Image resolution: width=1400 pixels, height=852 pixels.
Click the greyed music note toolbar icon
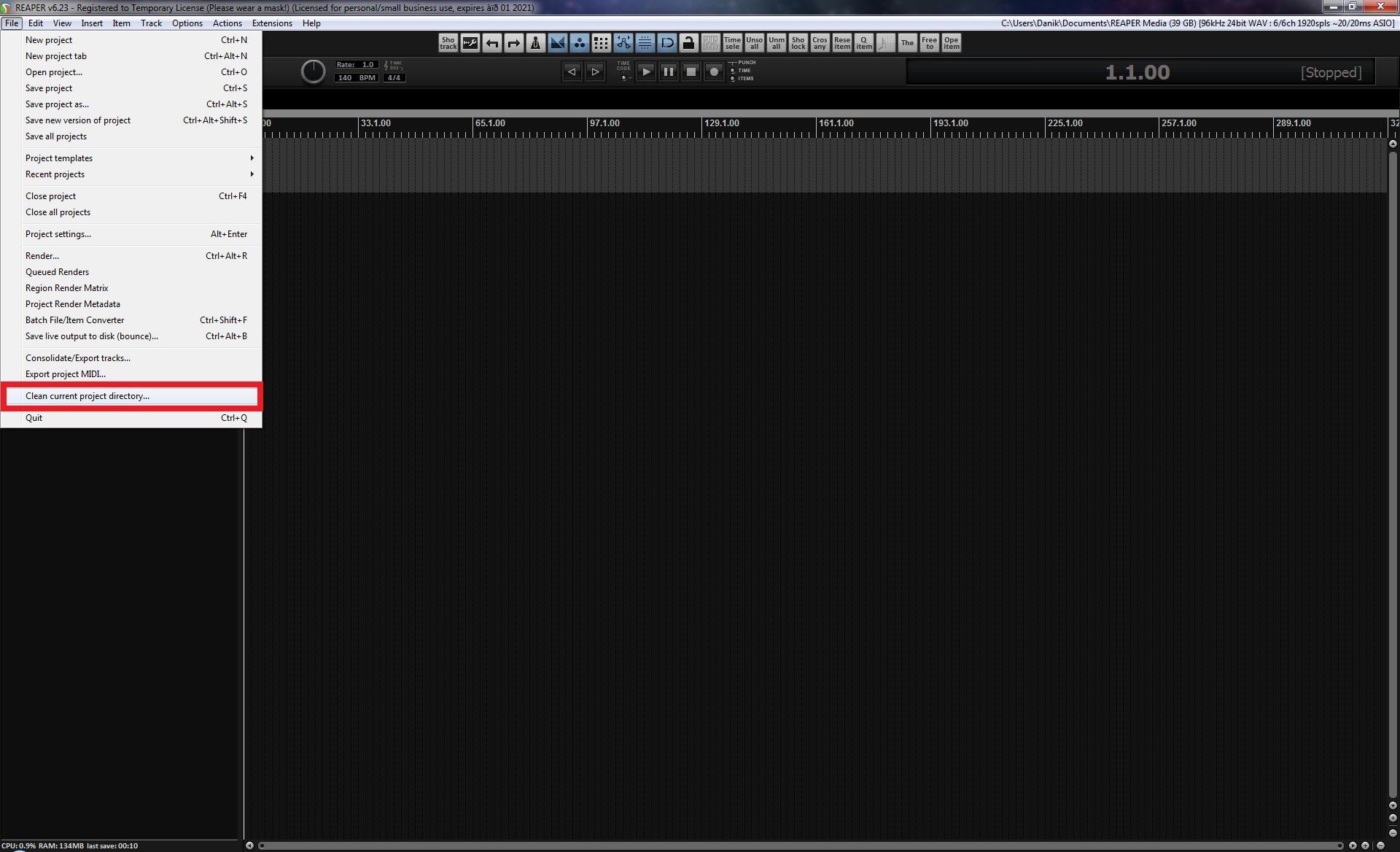tap(885, 43)
